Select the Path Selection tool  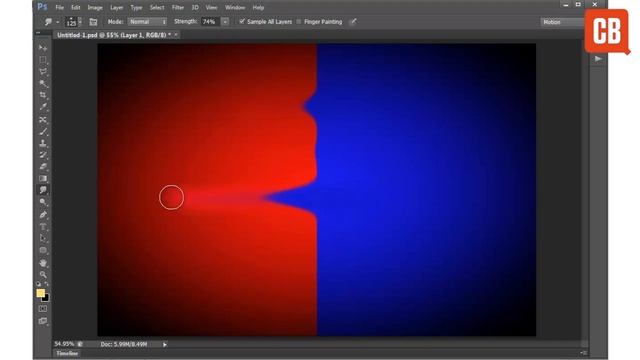(x=43, y=238)
